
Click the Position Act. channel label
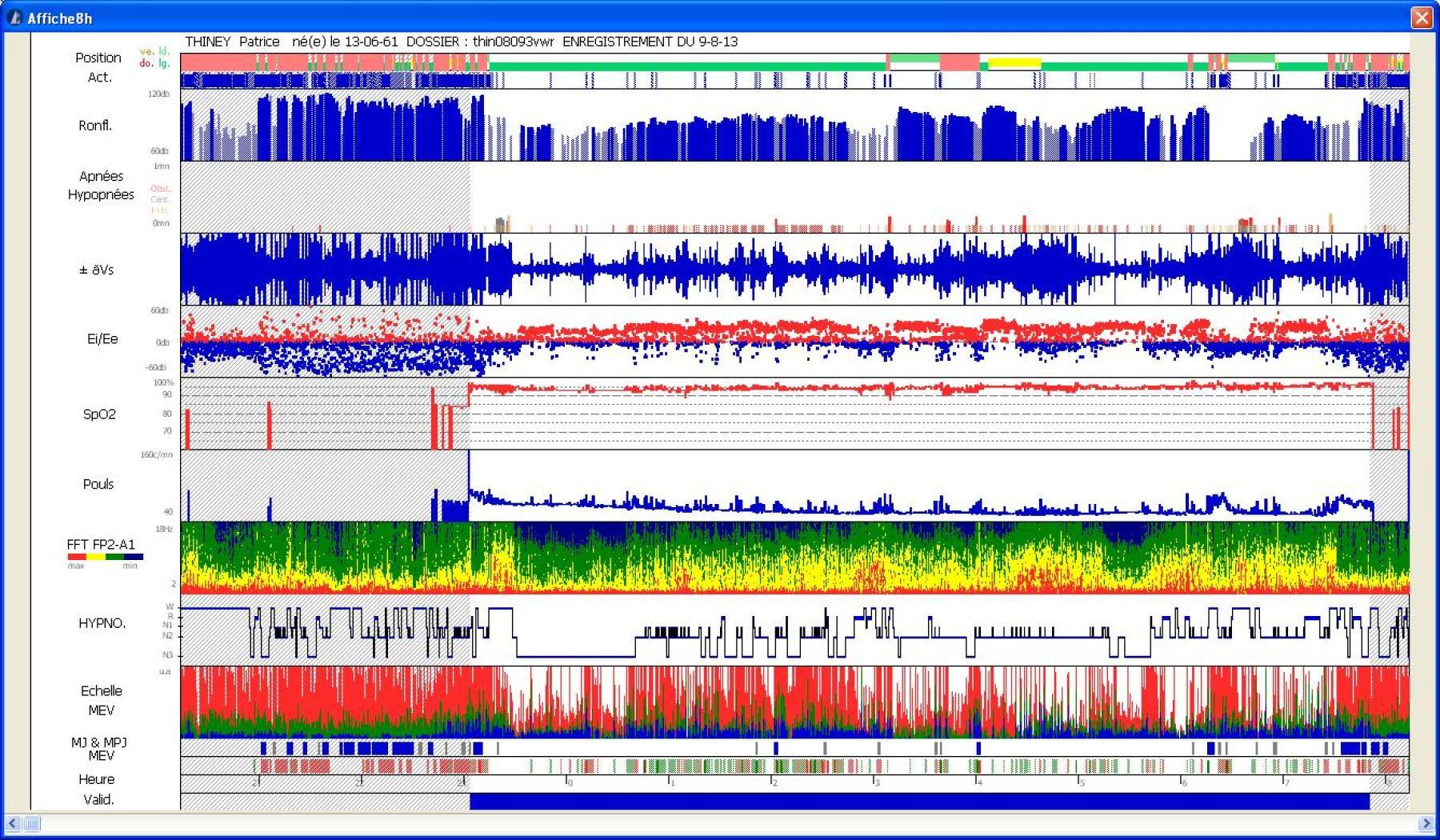pos(98,67)
